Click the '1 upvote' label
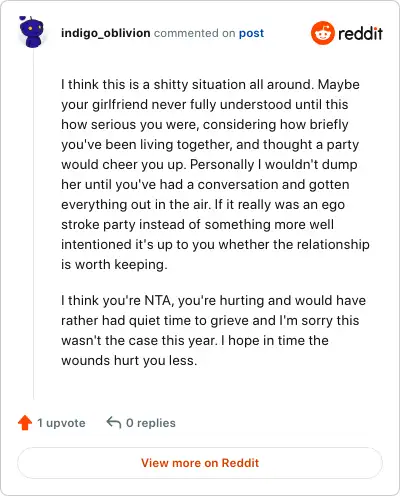 (61, 423)
